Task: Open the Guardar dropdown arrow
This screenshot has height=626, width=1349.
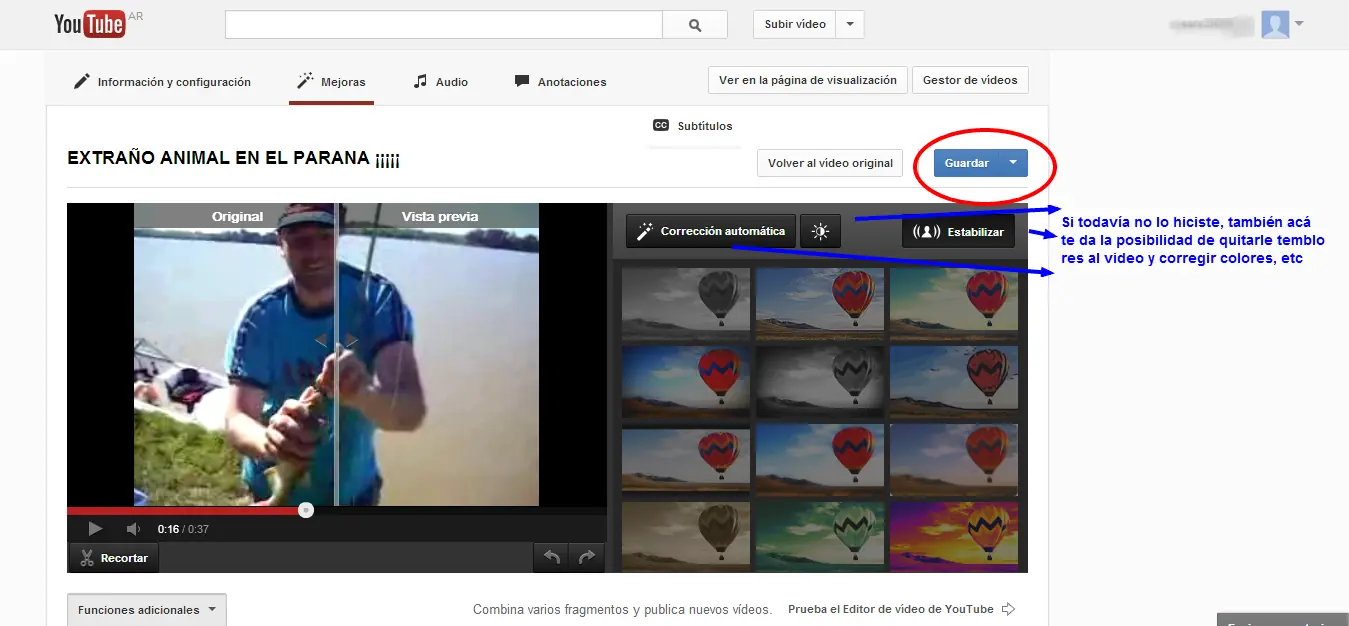Action: click(x=1014, y=163)
